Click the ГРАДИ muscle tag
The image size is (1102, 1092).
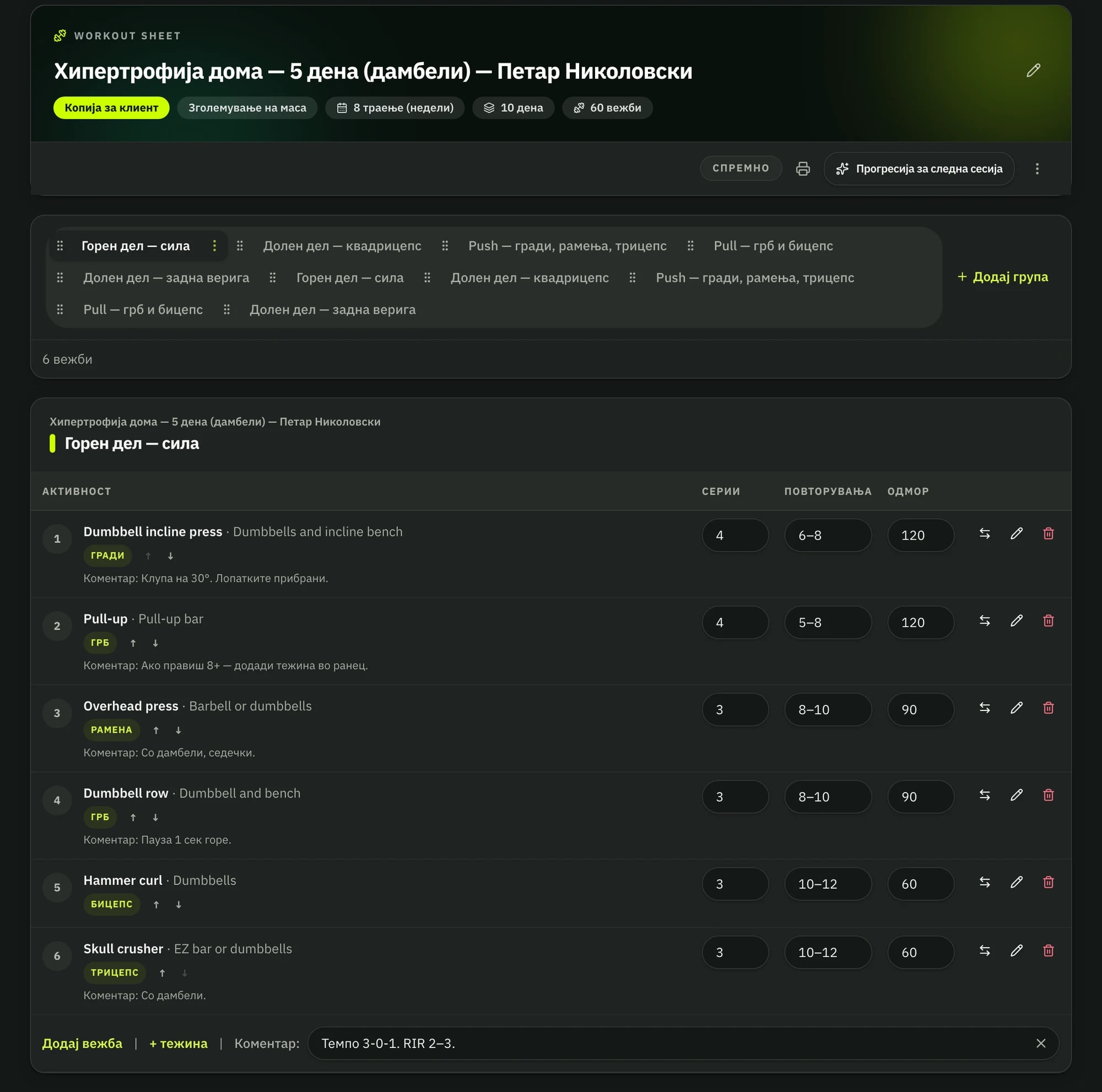click(x=107, y=556)
